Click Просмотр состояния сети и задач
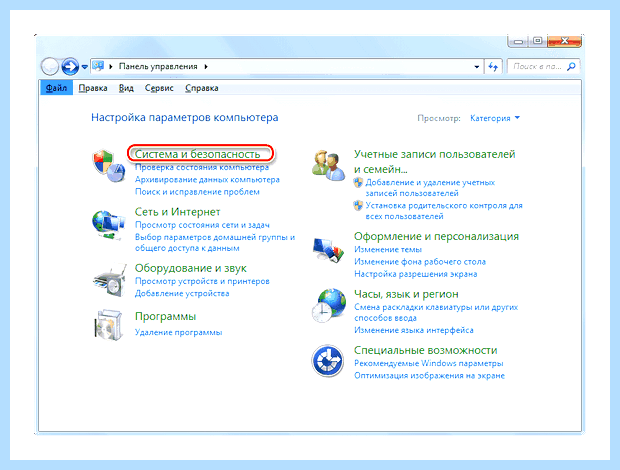 (x=202, y=225)
